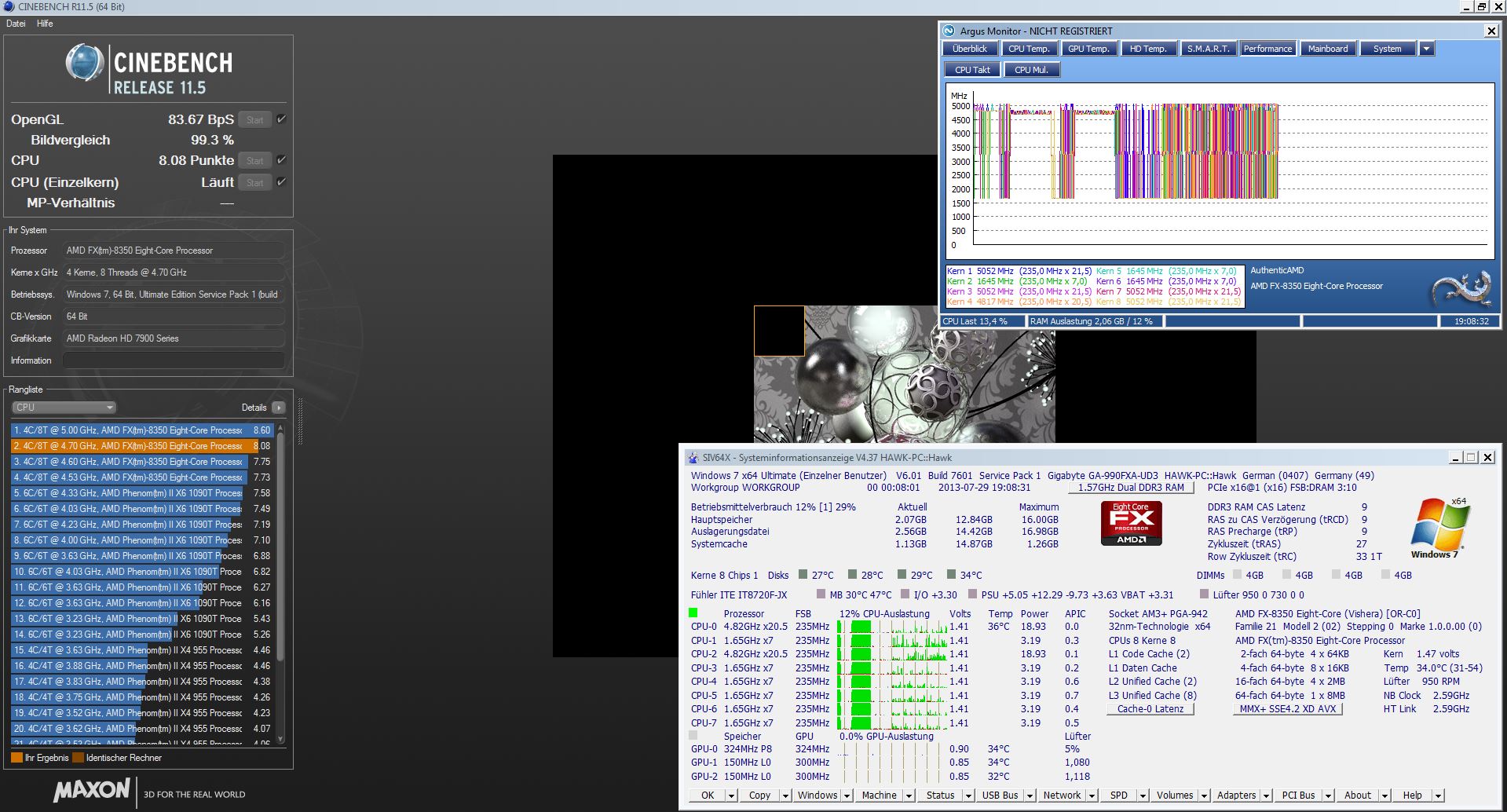Click the Cinebench globe logo icon
1507x812 pixels.
tap(85, 62)
